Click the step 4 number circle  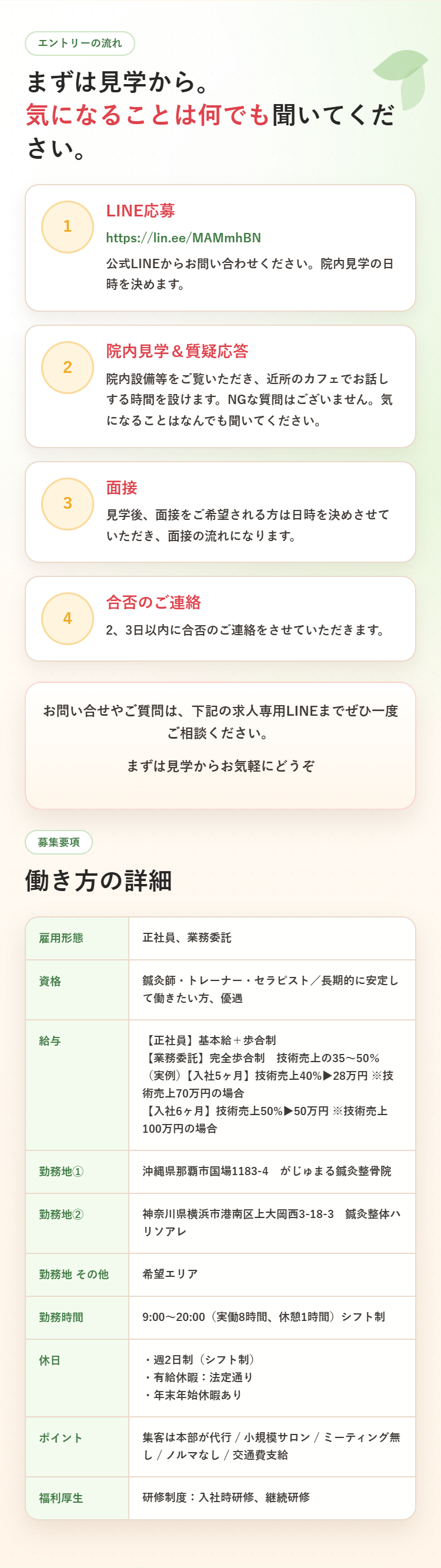coord(68,618)
